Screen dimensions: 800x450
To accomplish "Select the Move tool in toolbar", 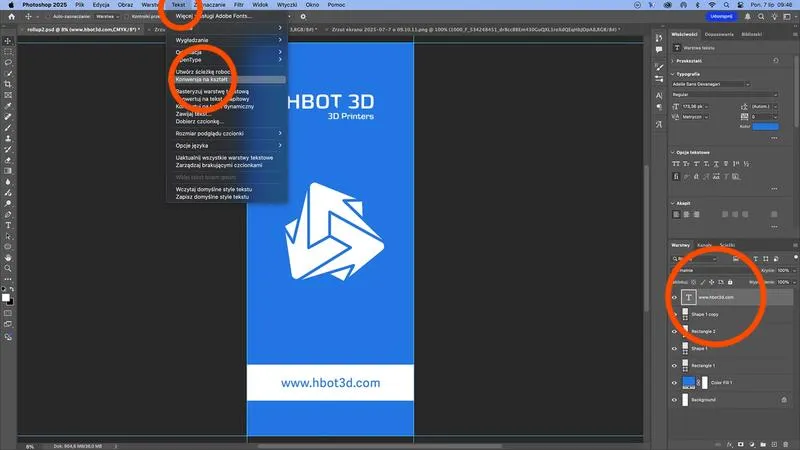I will tap(8, 41).
